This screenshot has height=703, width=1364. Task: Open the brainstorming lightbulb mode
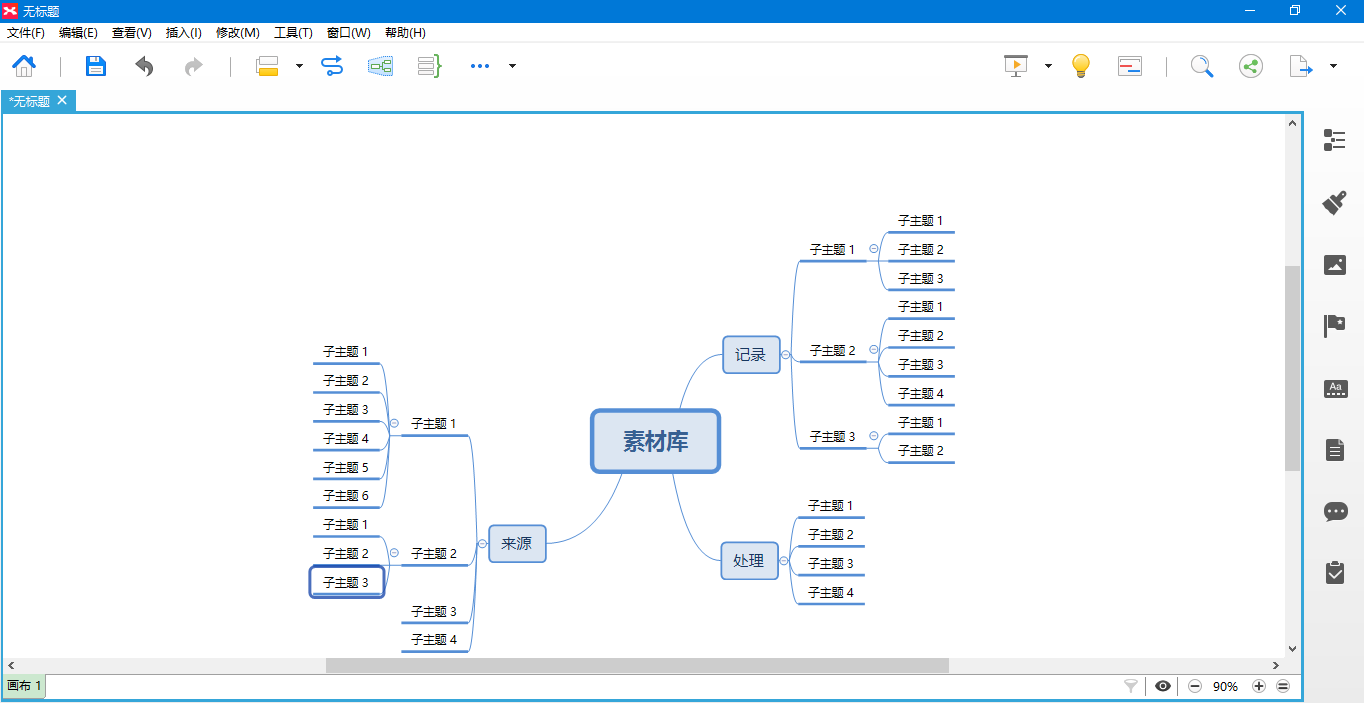[x=1080, y=66]
